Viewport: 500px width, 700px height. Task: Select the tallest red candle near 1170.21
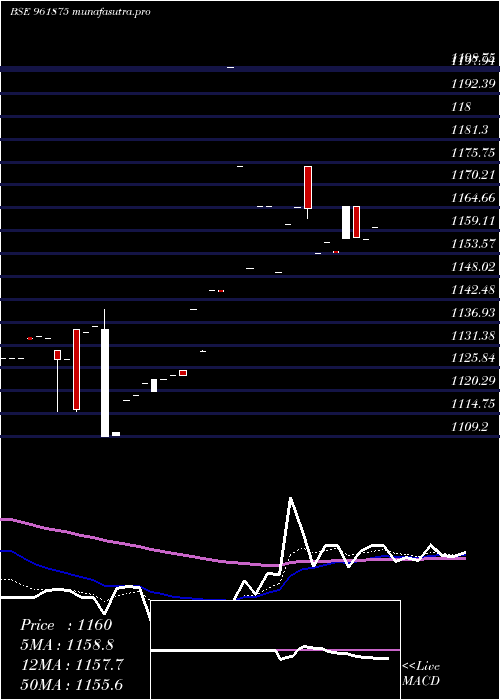(x=308, y=187)
